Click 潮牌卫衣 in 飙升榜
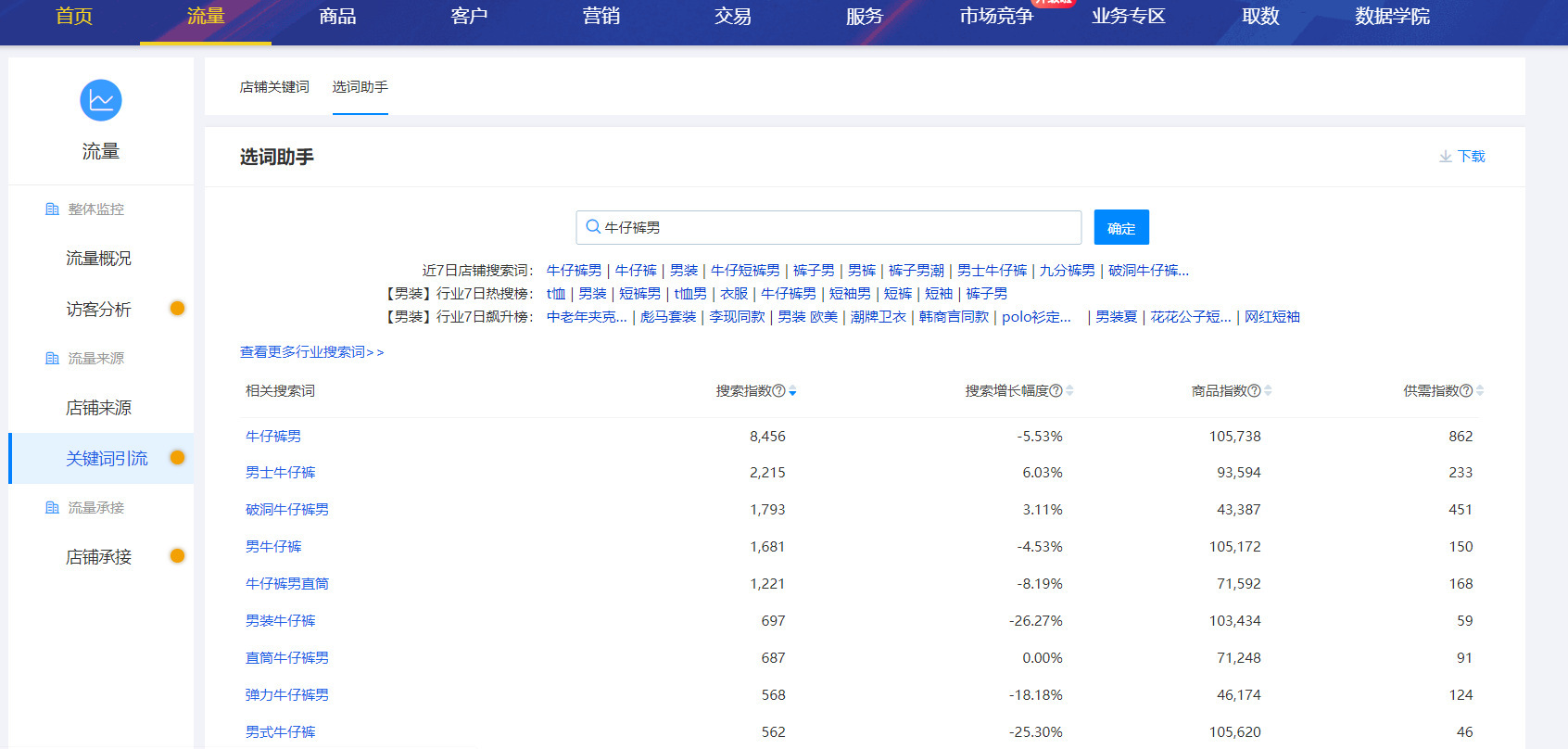 click(878, 317)
